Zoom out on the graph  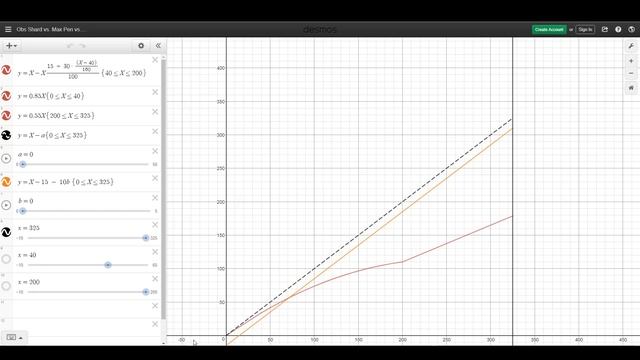tap(631, 73)
